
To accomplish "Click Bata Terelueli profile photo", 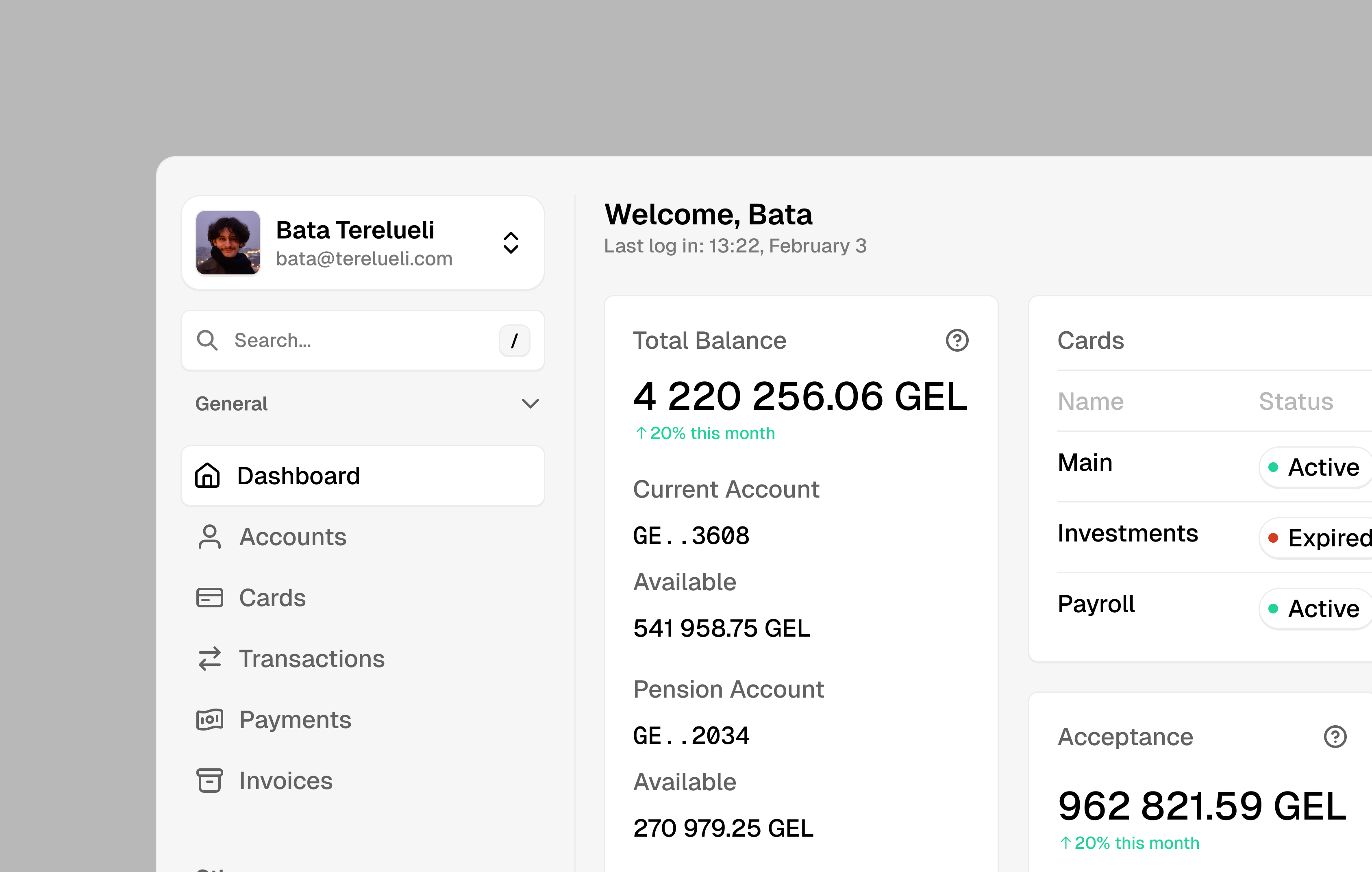I will 228,243.
